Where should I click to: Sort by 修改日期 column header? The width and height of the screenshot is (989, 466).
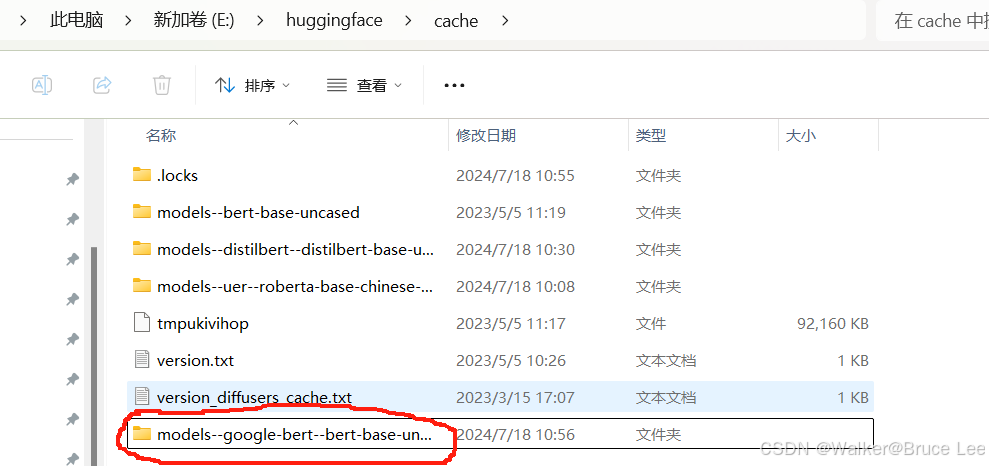pyautogui.click(x=486, y=135)
